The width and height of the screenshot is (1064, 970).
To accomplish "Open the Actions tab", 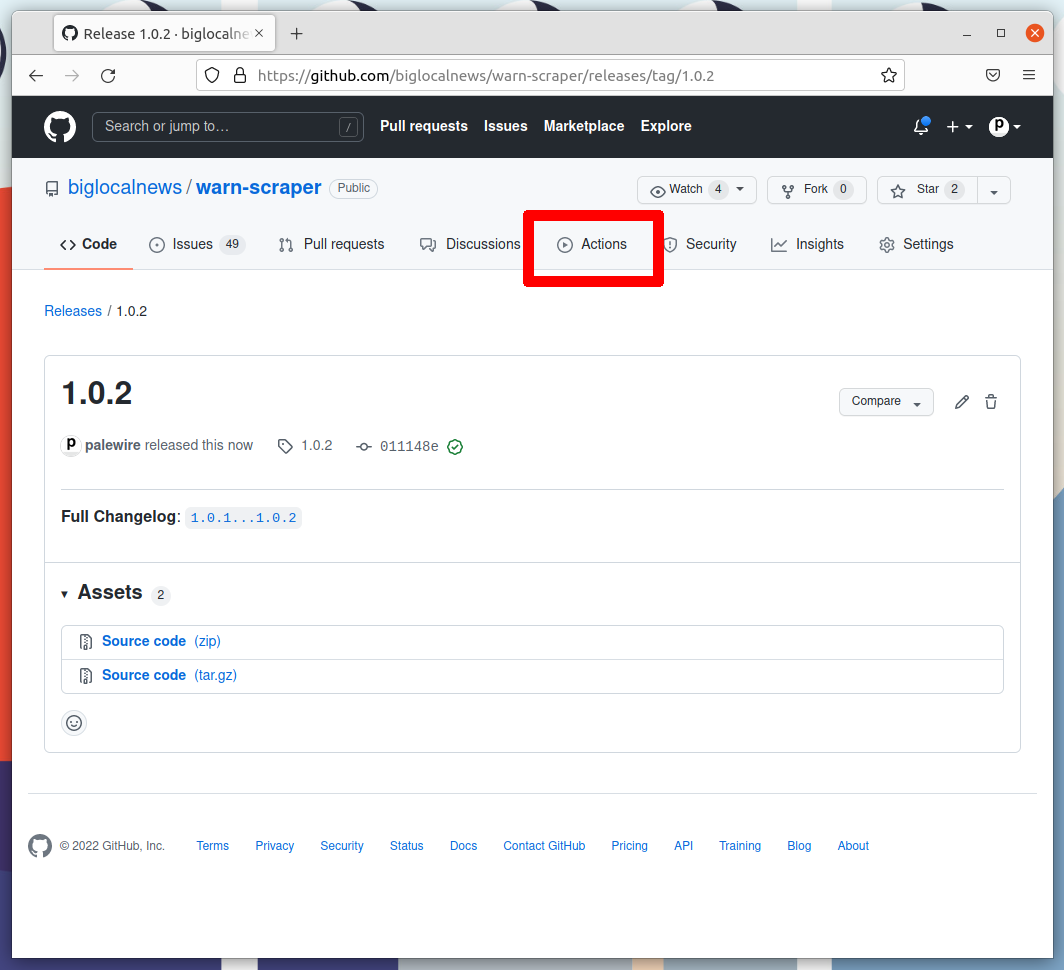I will click(592, 244).
